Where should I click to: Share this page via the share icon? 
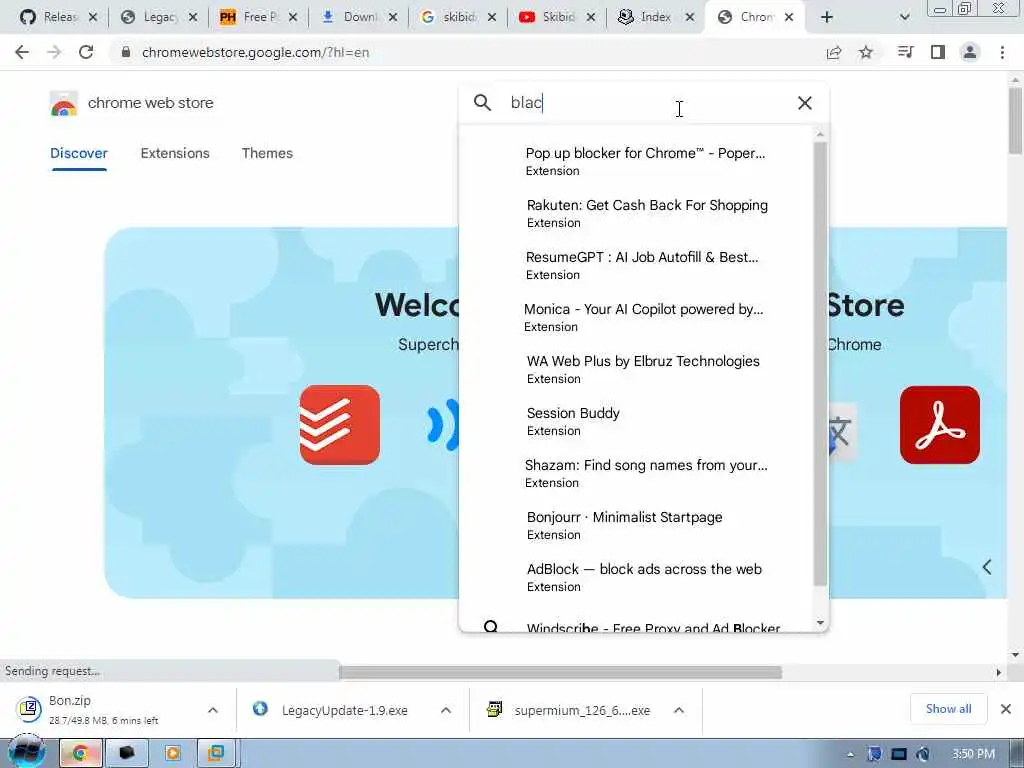(834, 52)
